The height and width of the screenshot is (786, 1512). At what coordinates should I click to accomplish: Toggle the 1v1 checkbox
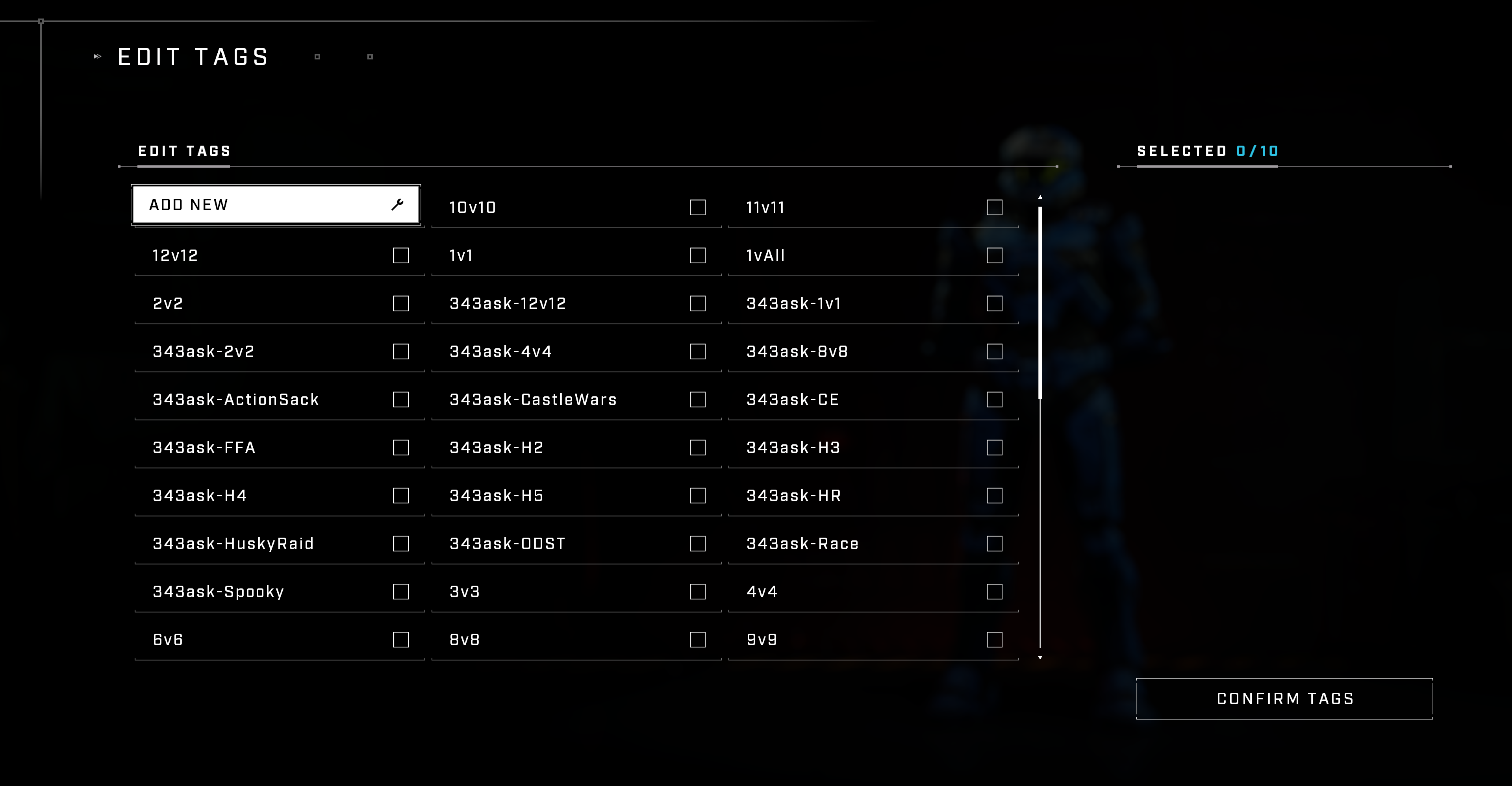(698, 256)
